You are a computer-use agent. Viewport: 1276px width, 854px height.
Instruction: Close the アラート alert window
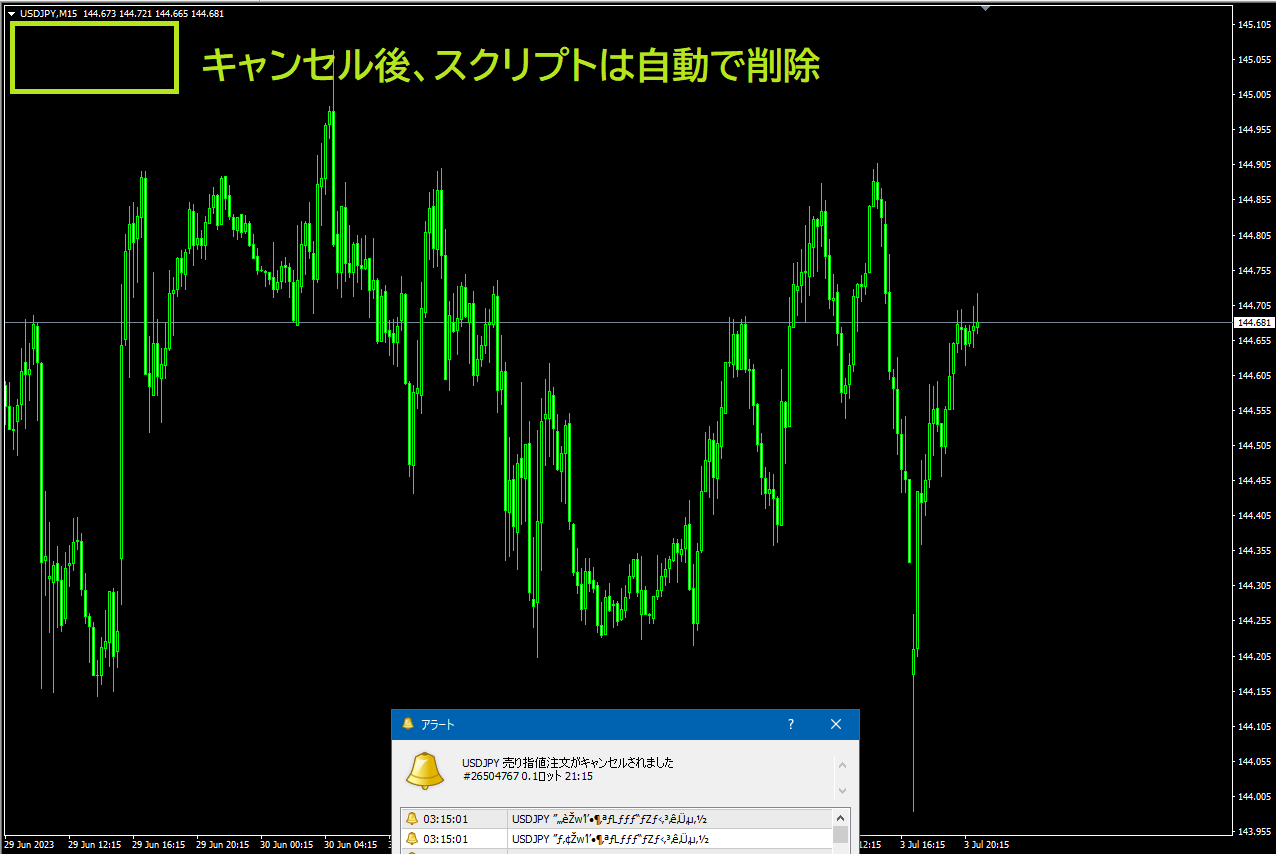[836, 724]
